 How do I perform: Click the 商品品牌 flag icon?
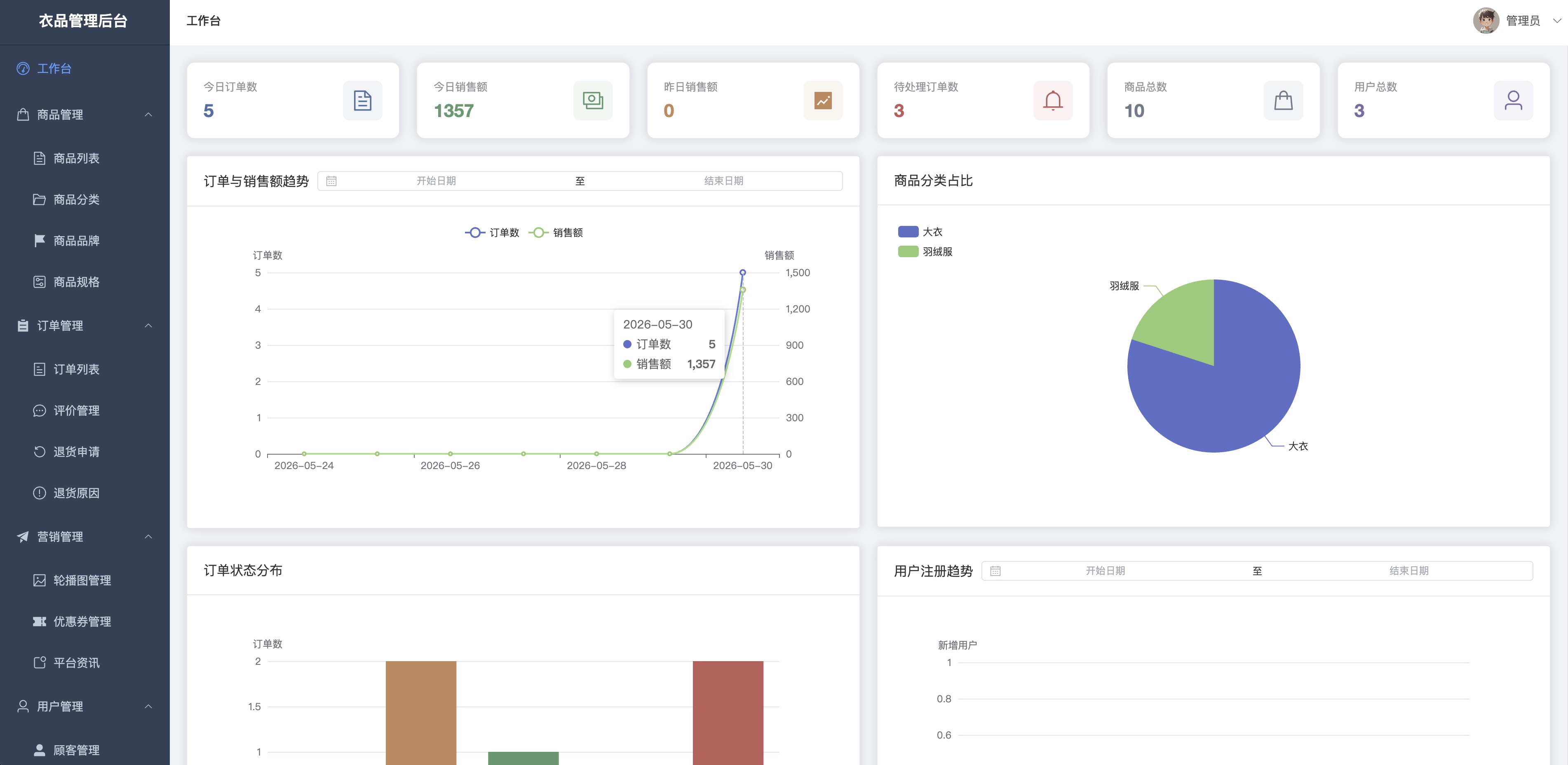click(40, 241)
